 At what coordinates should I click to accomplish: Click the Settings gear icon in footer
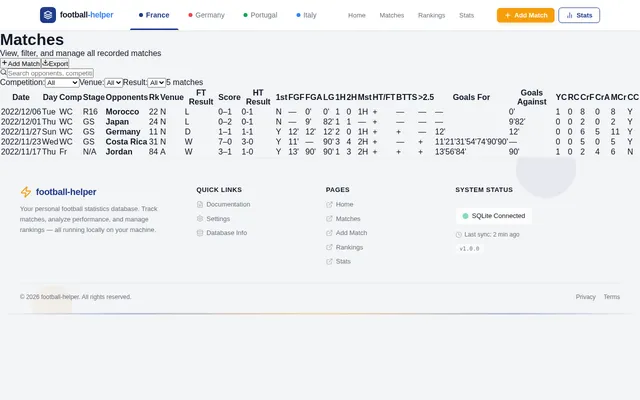[x=200, y=219]
